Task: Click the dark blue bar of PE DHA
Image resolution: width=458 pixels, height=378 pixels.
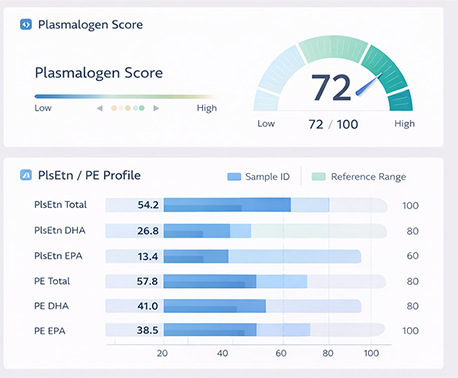Action: (x=215, y=306)
